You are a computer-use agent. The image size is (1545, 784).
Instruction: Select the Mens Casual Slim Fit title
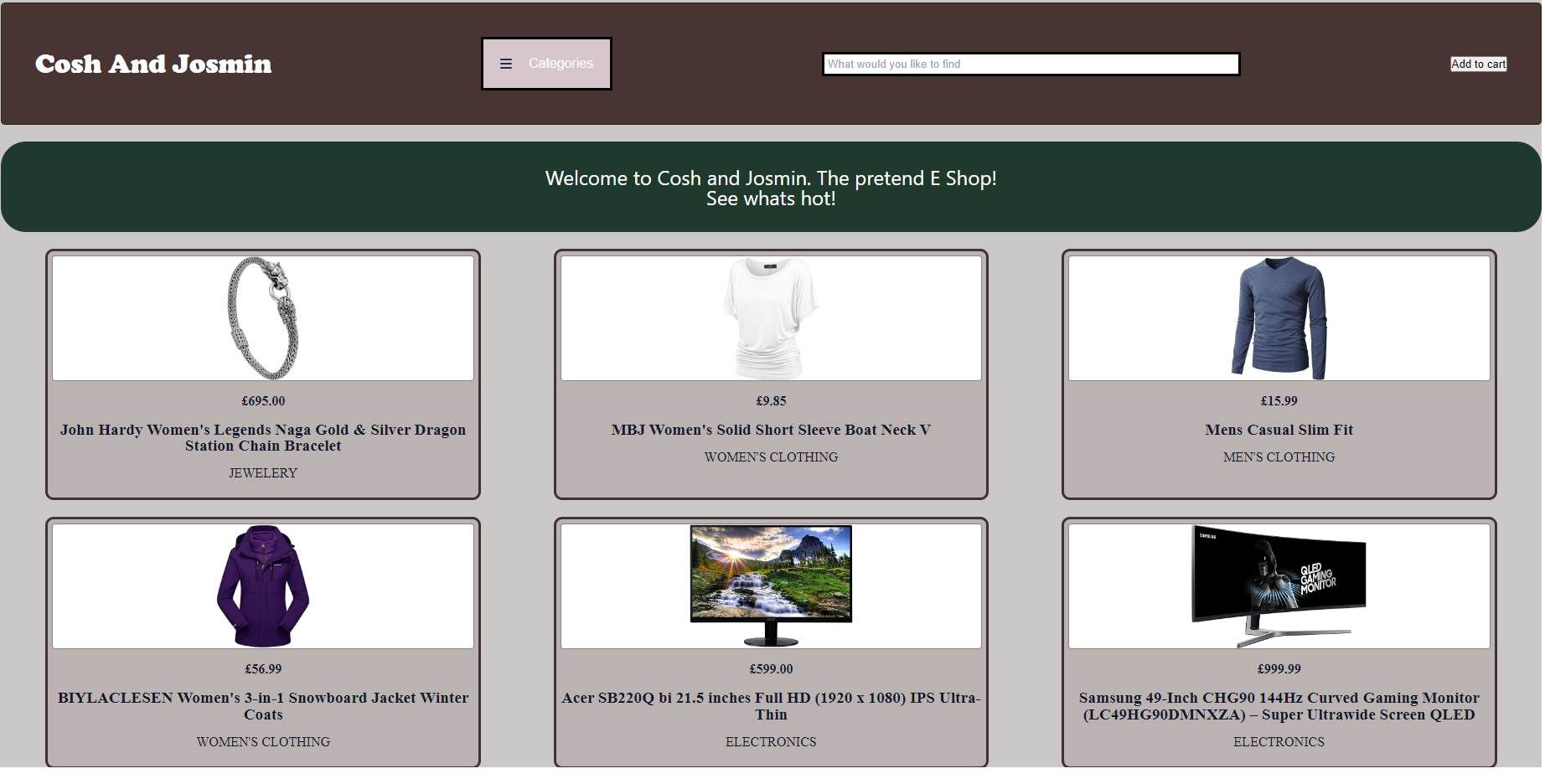tap(1279, 430)
